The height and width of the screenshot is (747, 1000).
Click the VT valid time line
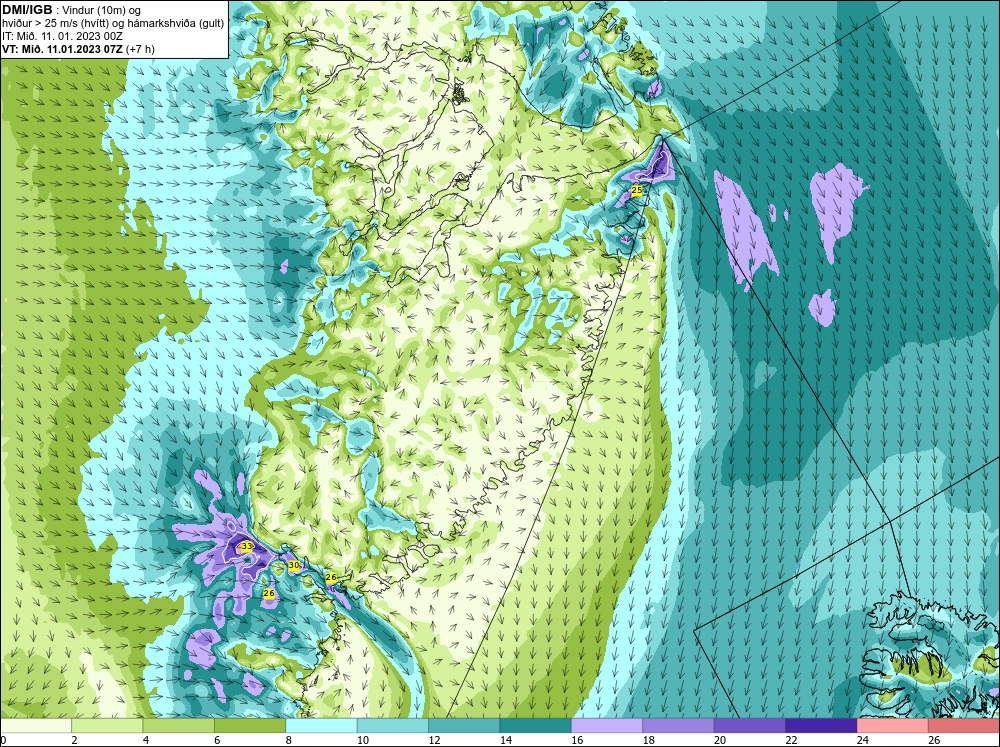coord(78,49)
